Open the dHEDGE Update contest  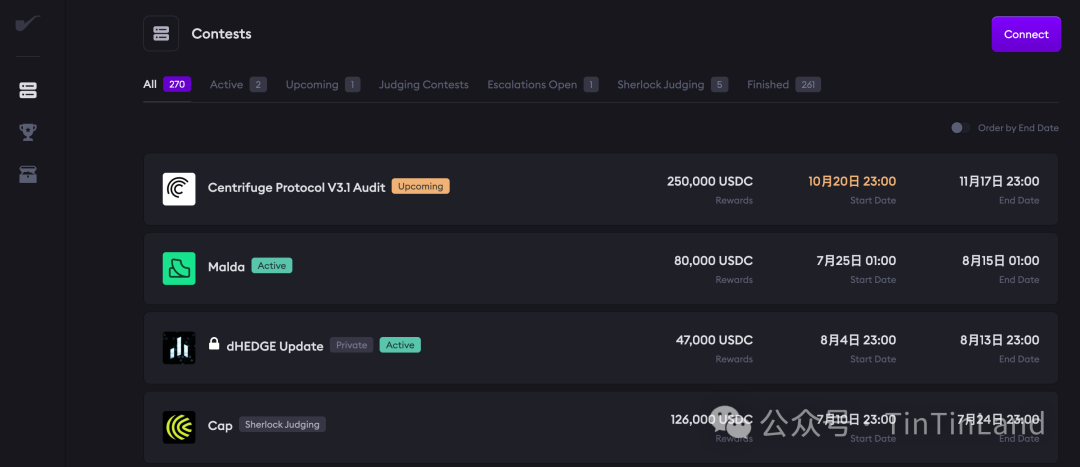coord(601,348)
